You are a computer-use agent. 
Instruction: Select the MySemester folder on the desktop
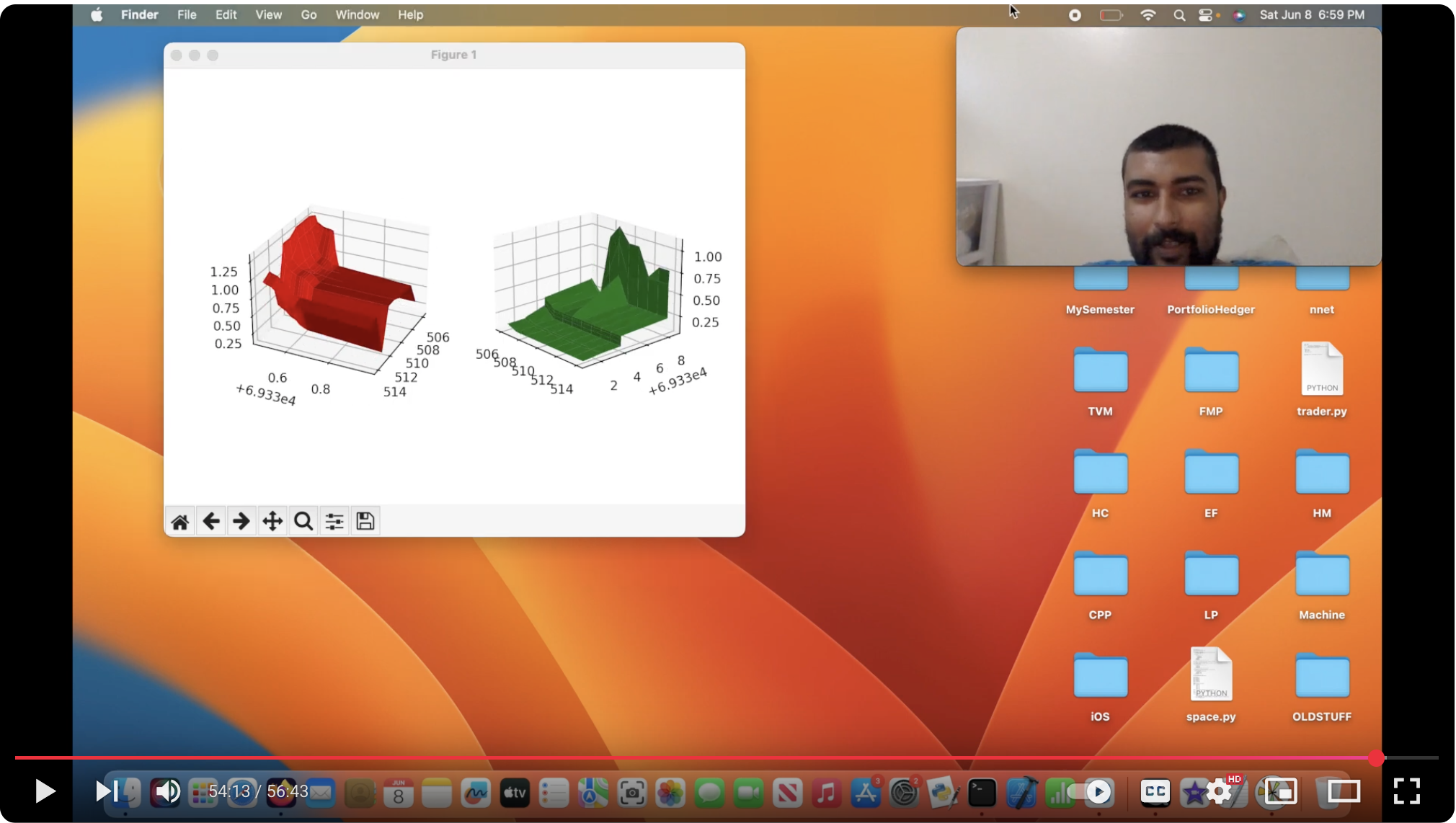coord(1100,291)
